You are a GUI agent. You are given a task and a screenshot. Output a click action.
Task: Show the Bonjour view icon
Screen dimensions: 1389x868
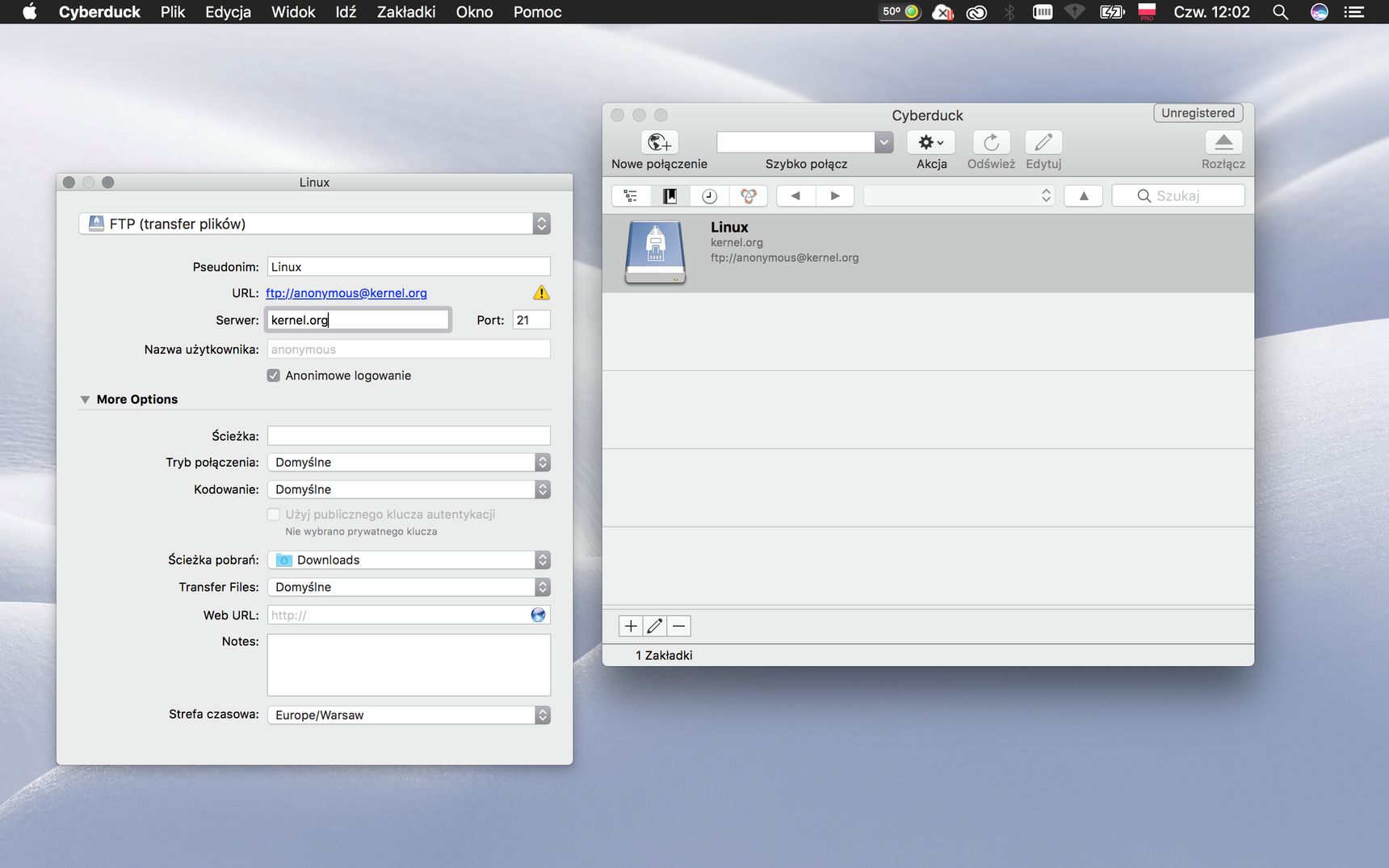[749, 195]
